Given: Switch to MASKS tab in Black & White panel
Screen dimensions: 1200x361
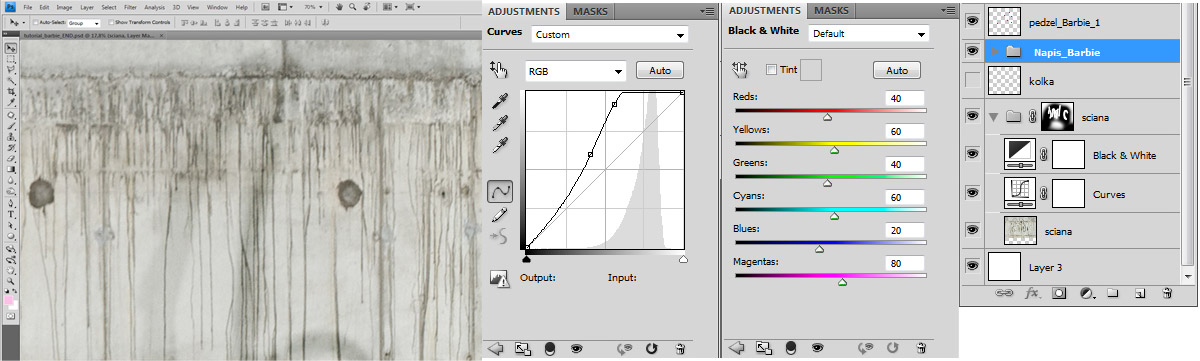Looking at the screenshot, I should pyautogui.click(x=830, y=10).
